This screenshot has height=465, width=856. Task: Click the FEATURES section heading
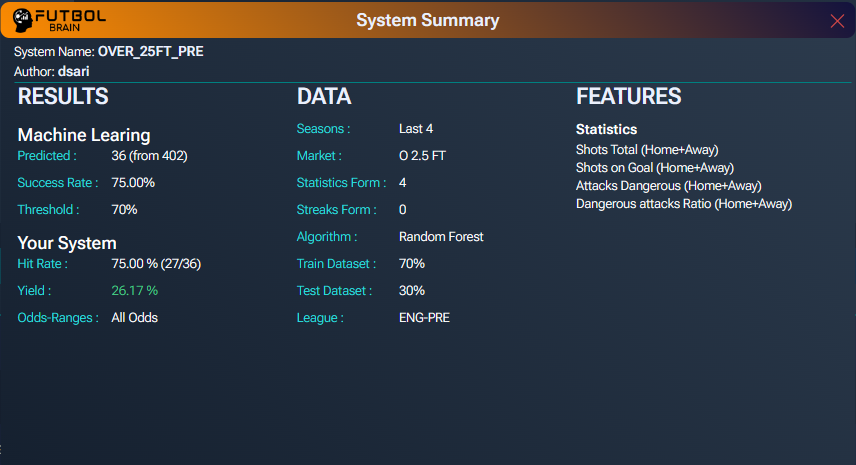pyautogui.click(x=628, y=97)
